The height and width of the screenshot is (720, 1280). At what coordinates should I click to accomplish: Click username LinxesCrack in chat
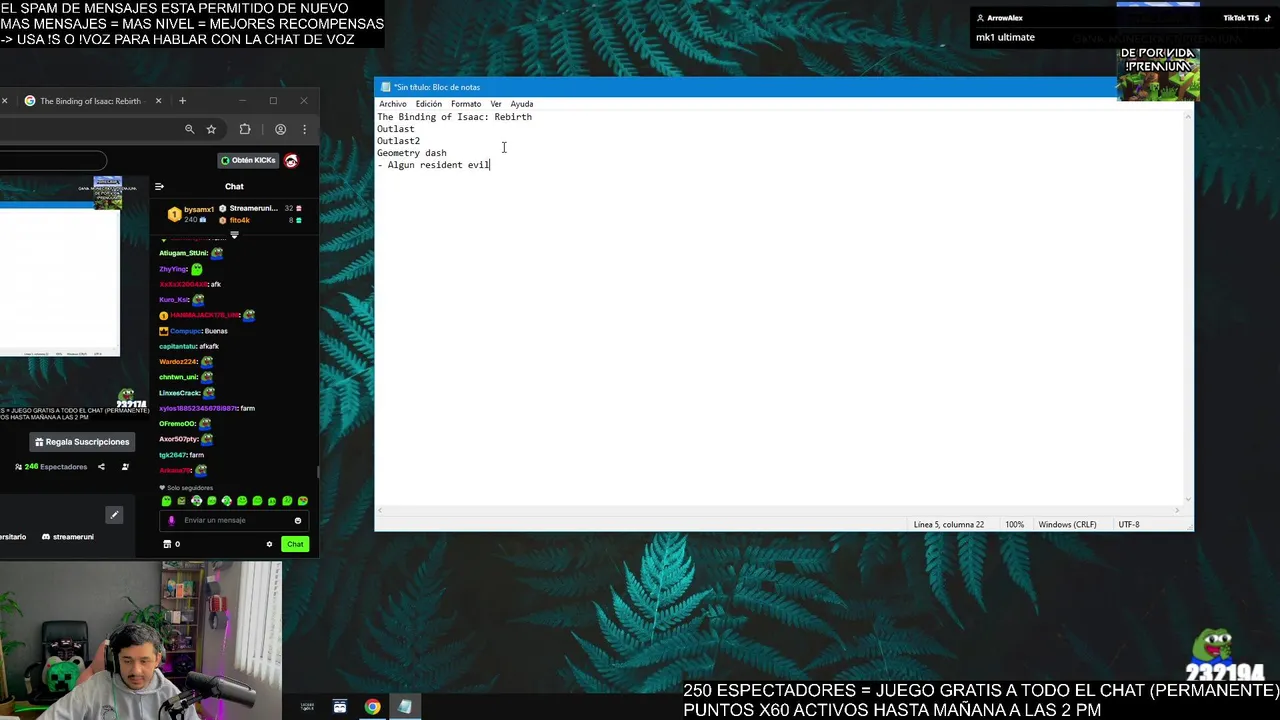pos(180,393)
